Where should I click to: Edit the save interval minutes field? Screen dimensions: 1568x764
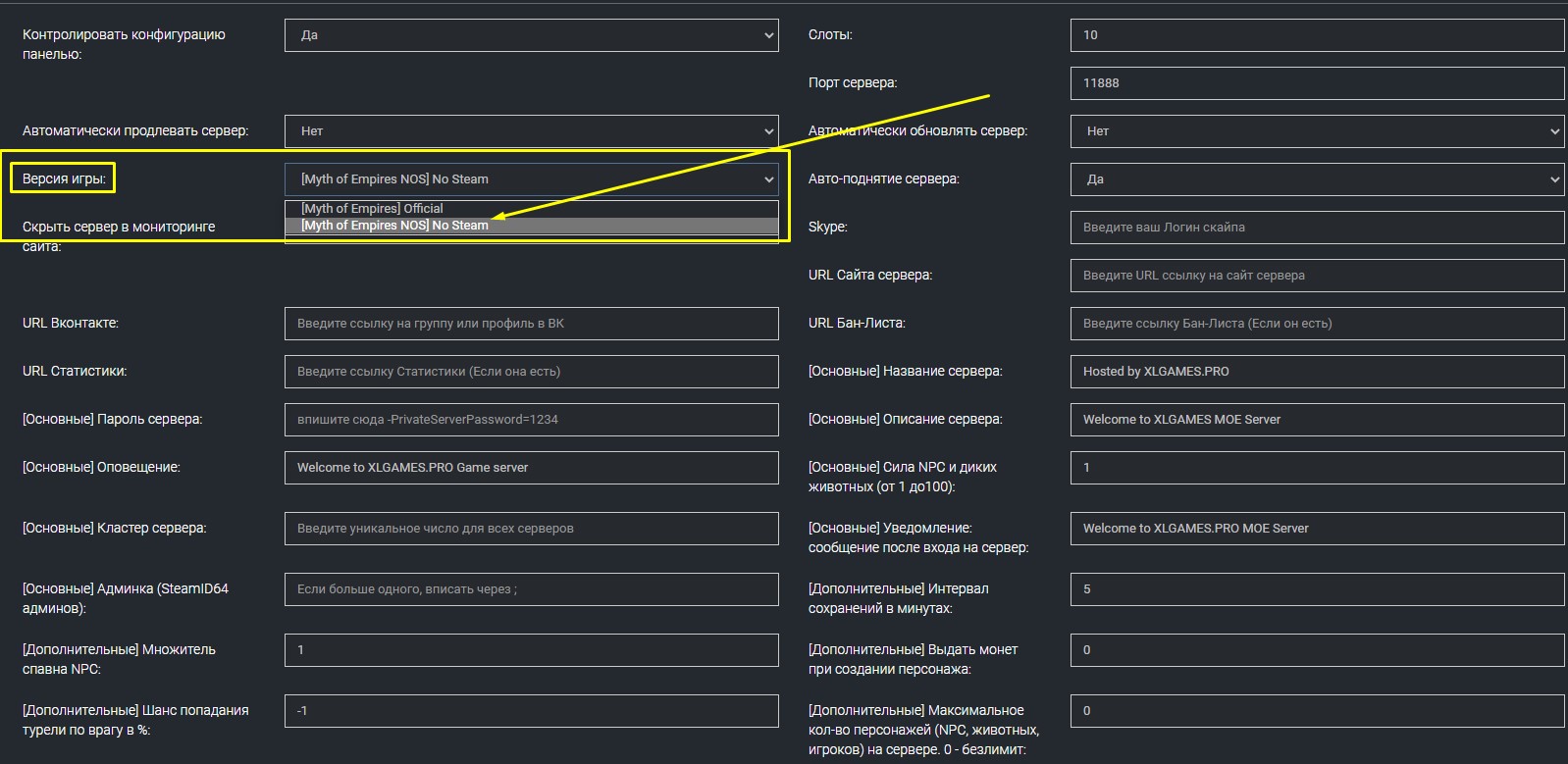point(1316,589)
